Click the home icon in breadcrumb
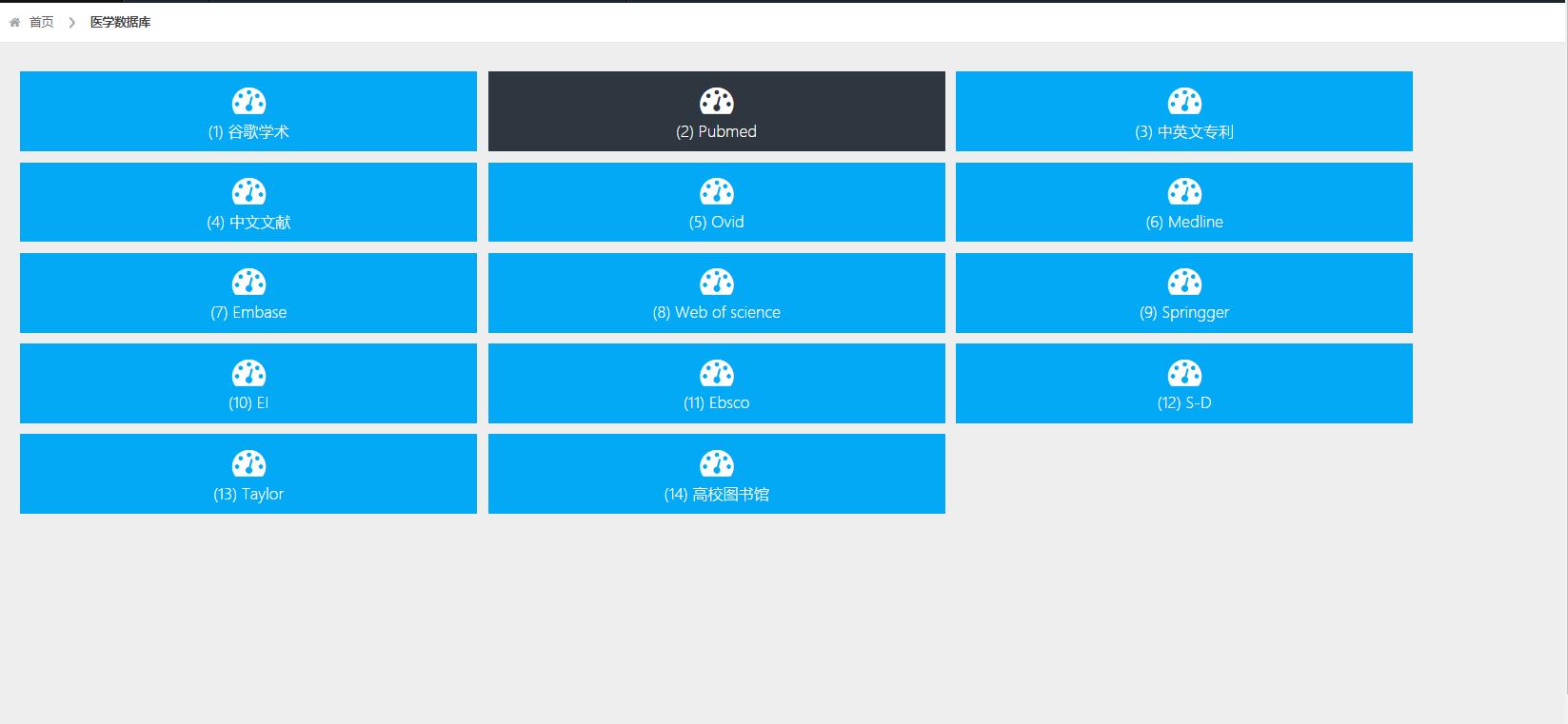Viewport: 1568px width, 724px height. pos(14,22)
